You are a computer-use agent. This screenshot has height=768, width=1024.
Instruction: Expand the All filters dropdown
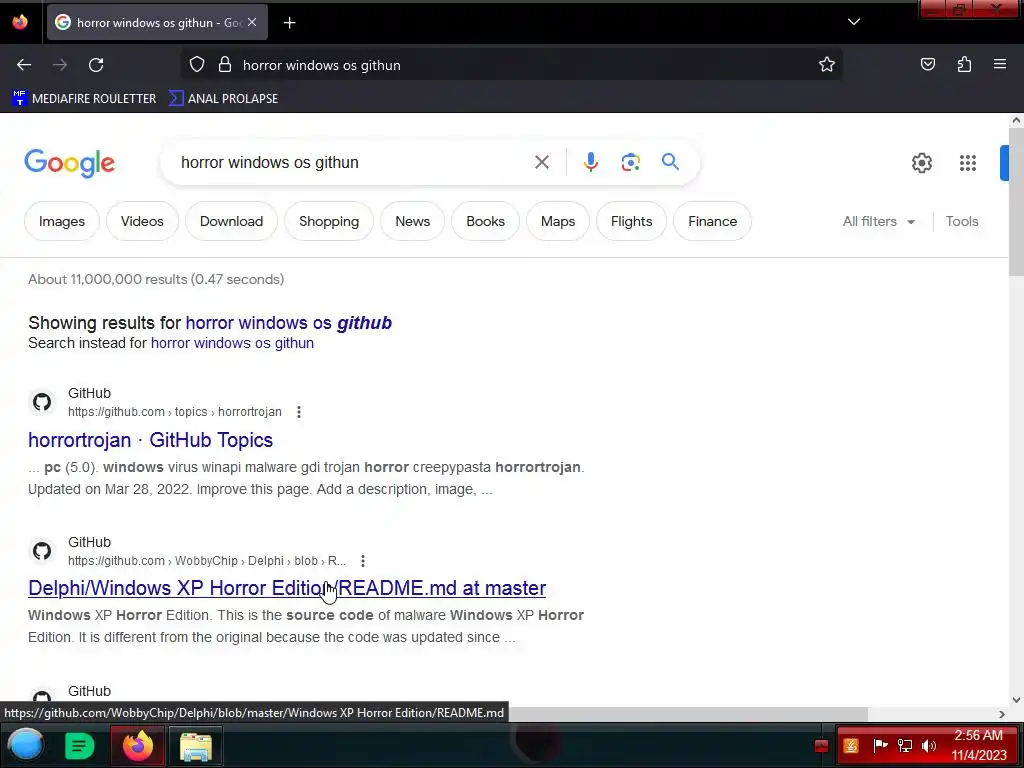[x=878, y=221]
